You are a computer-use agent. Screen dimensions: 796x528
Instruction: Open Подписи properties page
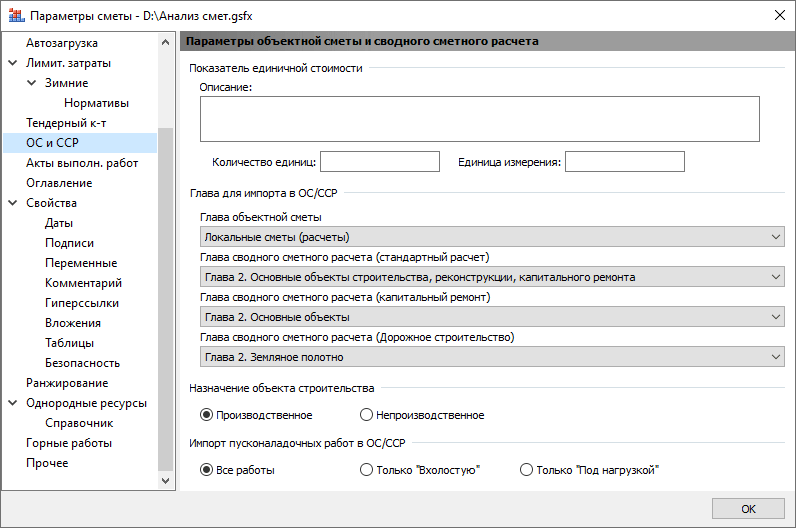[70, 243]
